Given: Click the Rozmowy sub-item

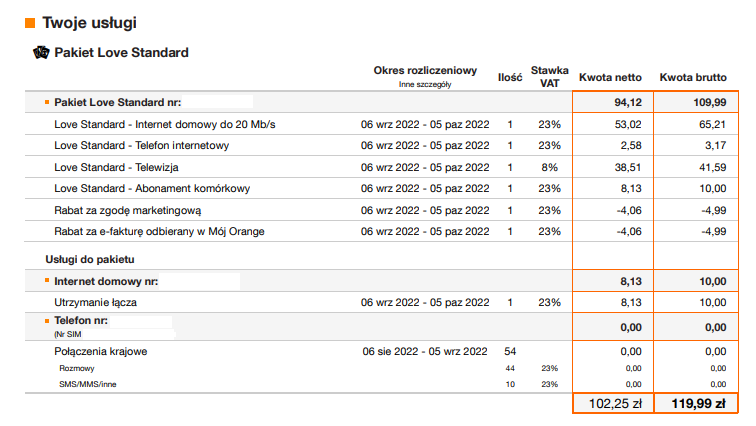Looking at the screenshot, I should click(75, 368).
